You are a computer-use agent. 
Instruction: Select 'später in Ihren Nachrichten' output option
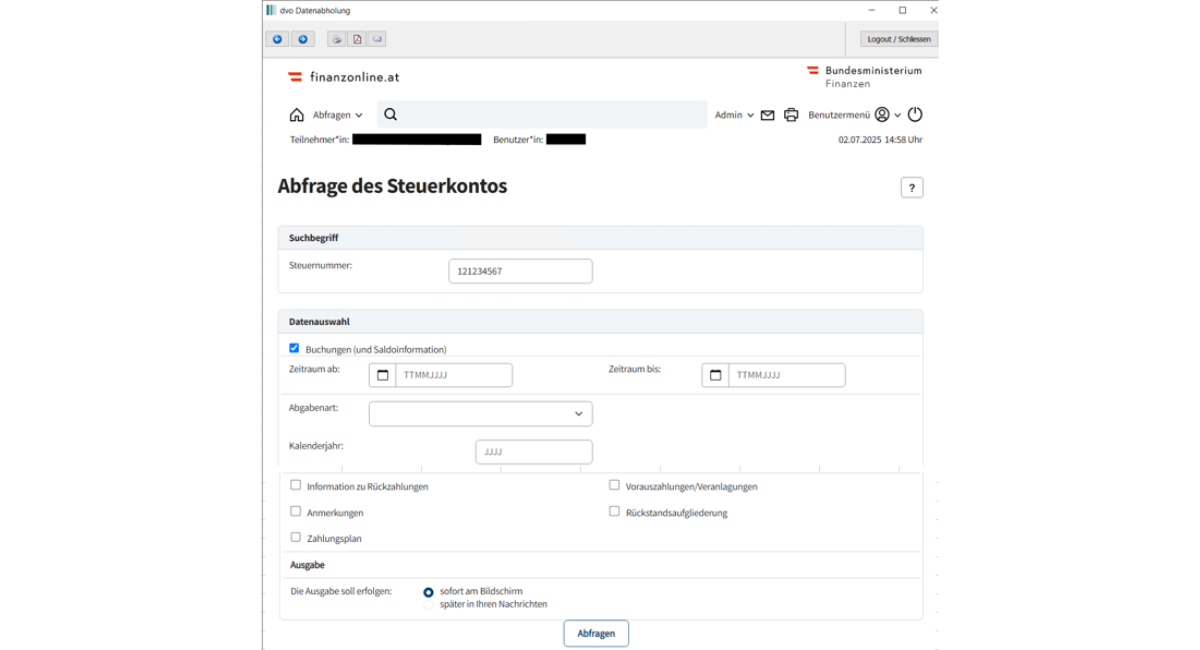coord(428,605)
